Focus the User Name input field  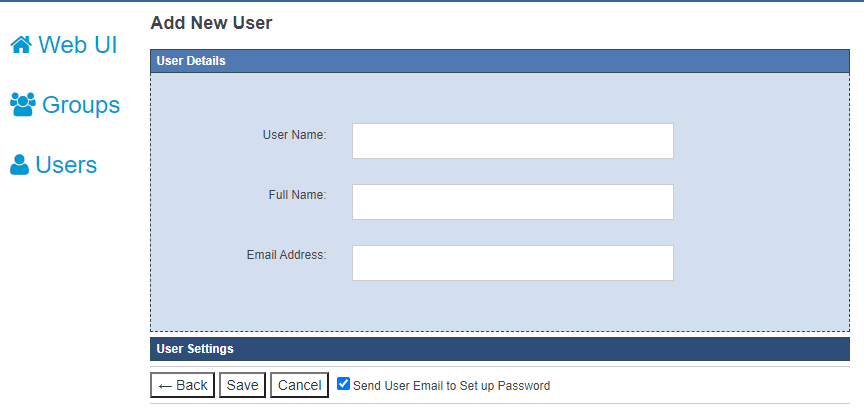(512, 141)
